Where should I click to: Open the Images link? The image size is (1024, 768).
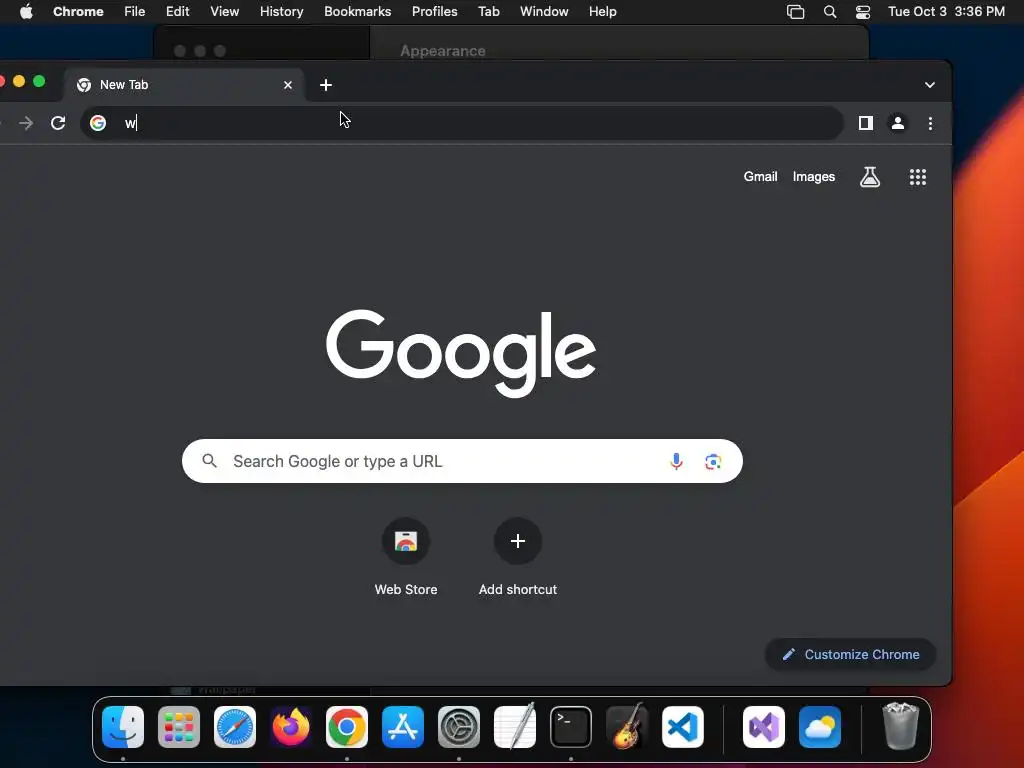[x=814, y=176]
